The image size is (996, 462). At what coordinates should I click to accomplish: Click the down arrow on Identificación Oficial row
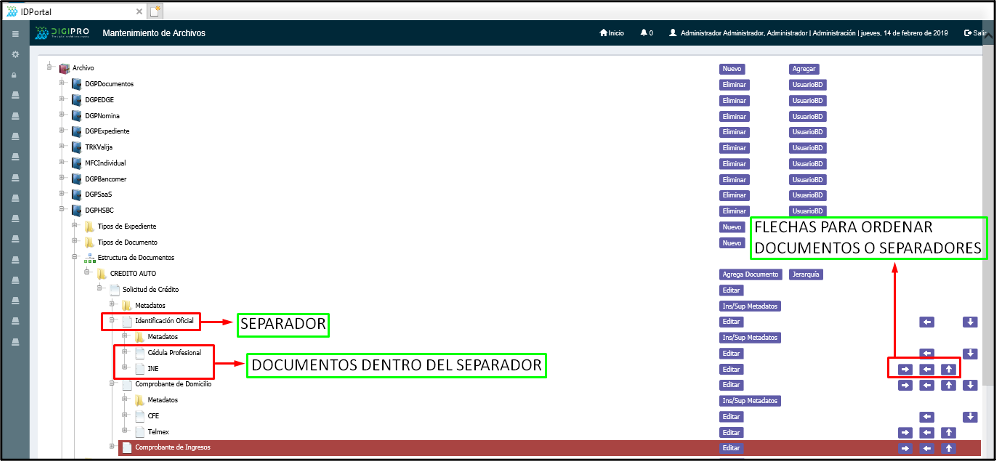tap(969, 321)
